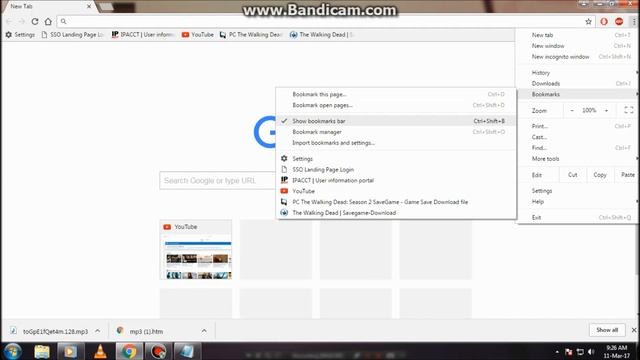The width and height of the screenshot is (640, 360).
Task: Close the downloads shelf
Action: click(634, 330)
